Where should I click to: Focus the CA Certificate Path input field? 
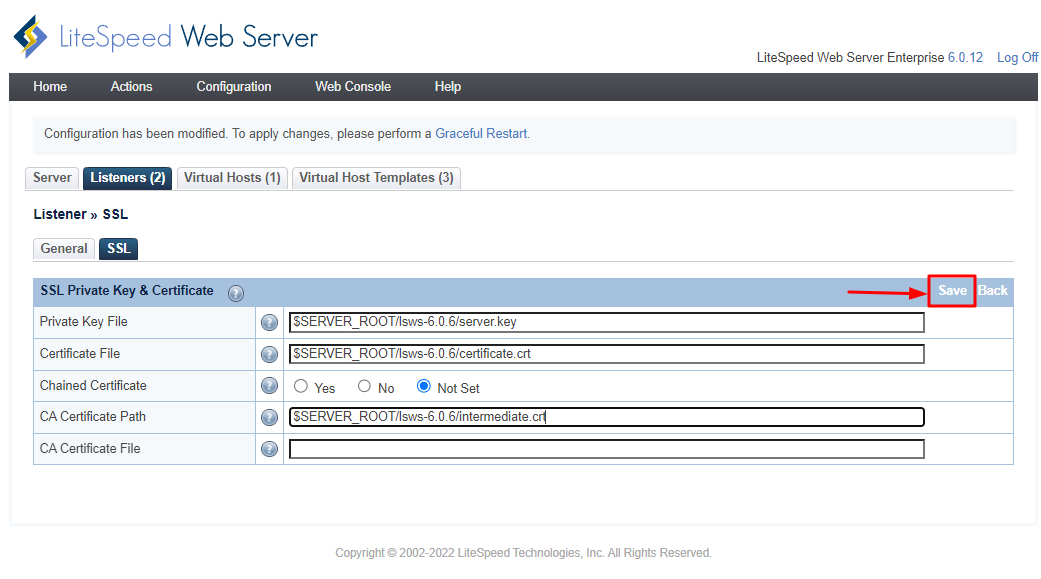[x=607, y=417]
